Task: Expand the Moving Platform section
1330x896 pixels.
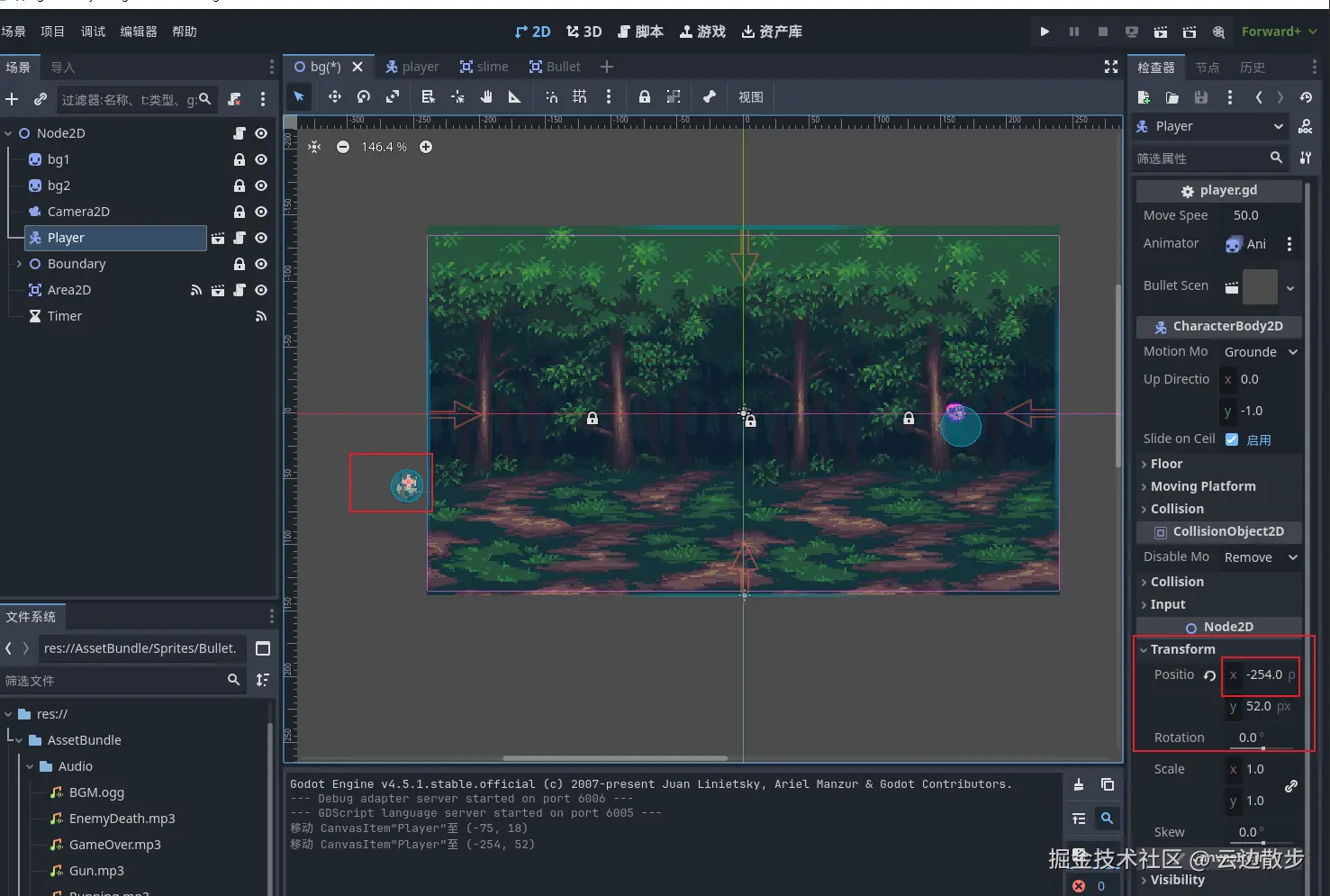Action: [1202, 486]
